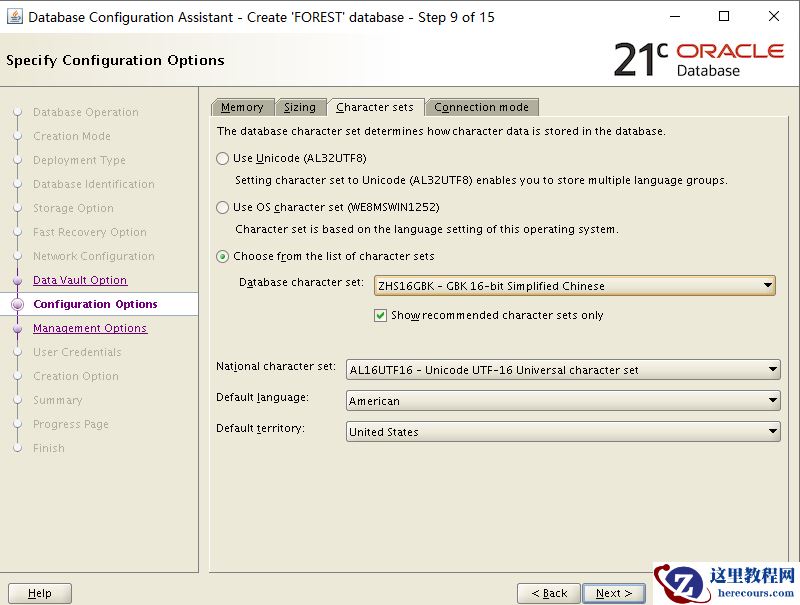This screenshot has height=605, width=800.
Task: Open the Database character set dropdown
Action: coord(574,286)
